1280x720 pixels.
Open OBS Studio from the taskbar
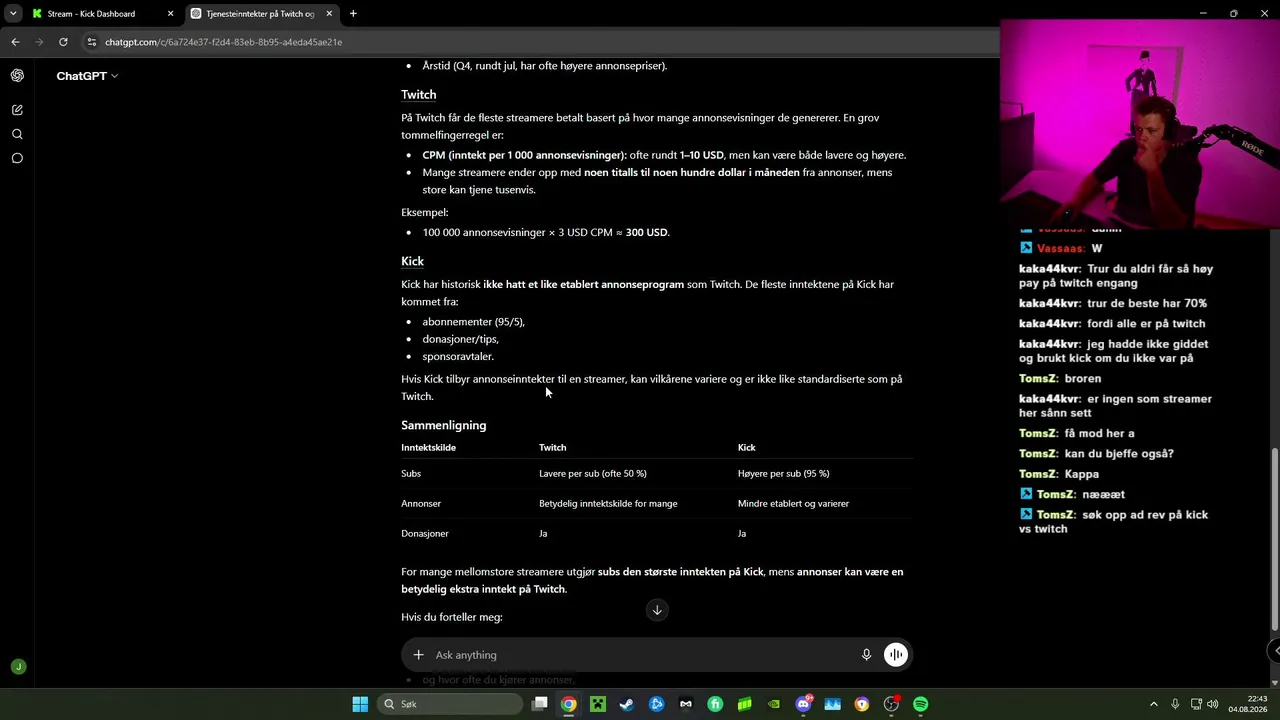point(891,704)
